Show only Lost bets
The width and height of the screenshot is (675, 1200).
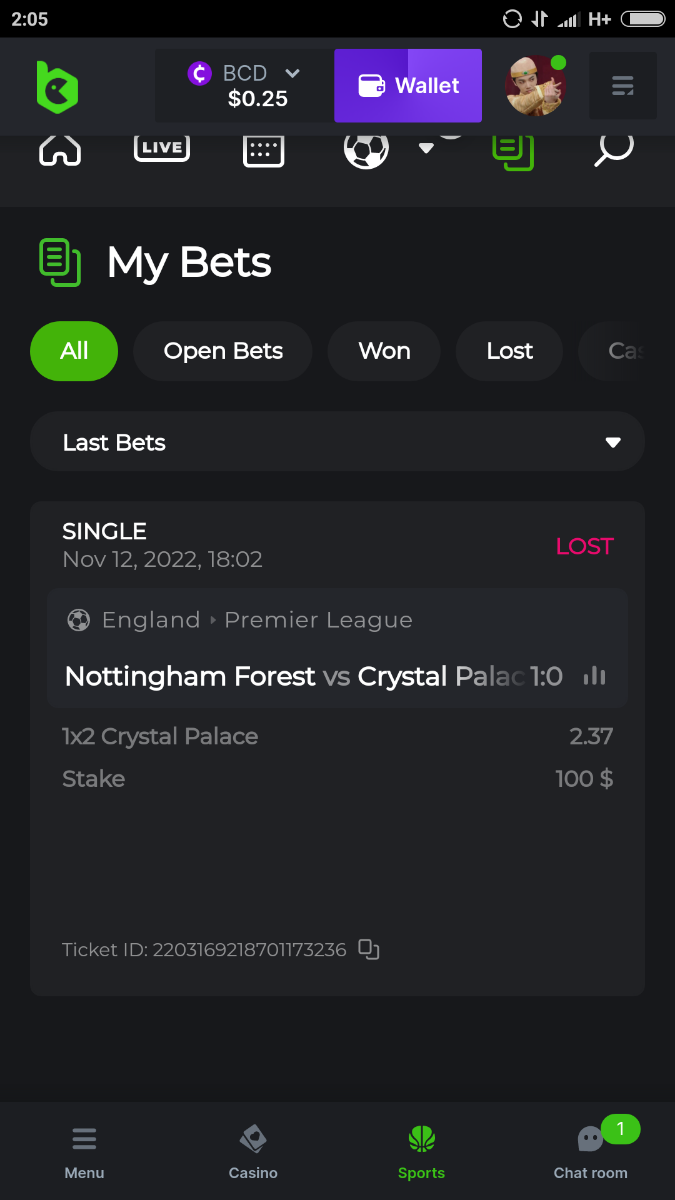pos(509,351)
